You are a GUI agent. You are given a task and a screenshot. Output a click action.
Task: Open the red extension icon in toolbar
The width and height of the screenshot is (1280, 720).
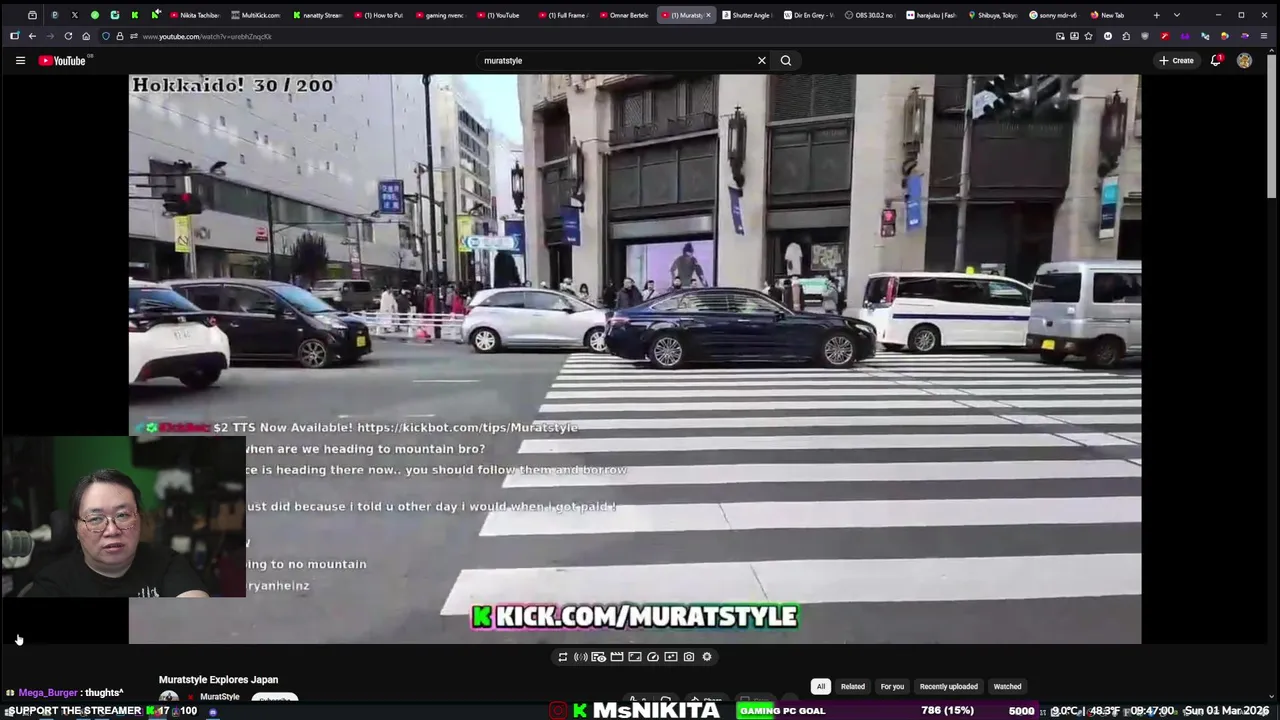[1165, 36]
